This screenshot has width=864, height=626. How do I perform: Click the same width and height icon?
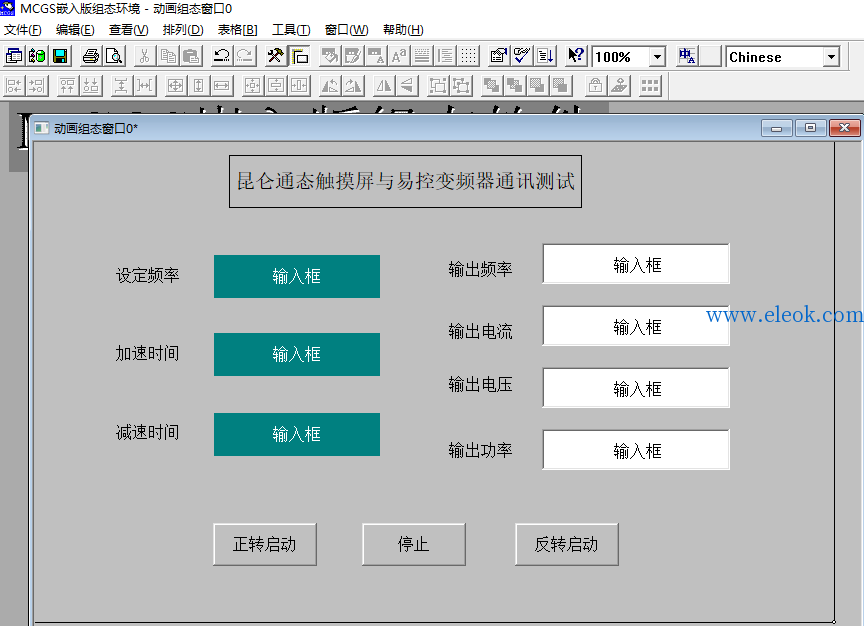pyautogui.click(x=175, y=86)
